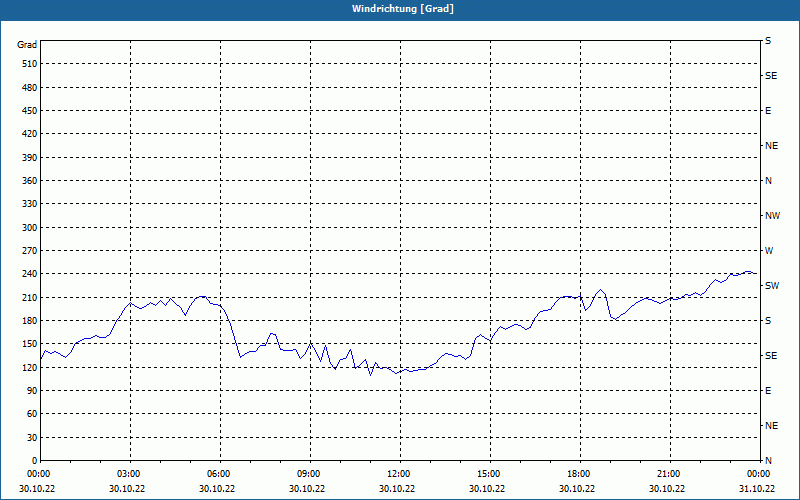Click the y-axis value "90"
Image resolution: width=800 pixels, height=500 pixels.
[32, 391]
